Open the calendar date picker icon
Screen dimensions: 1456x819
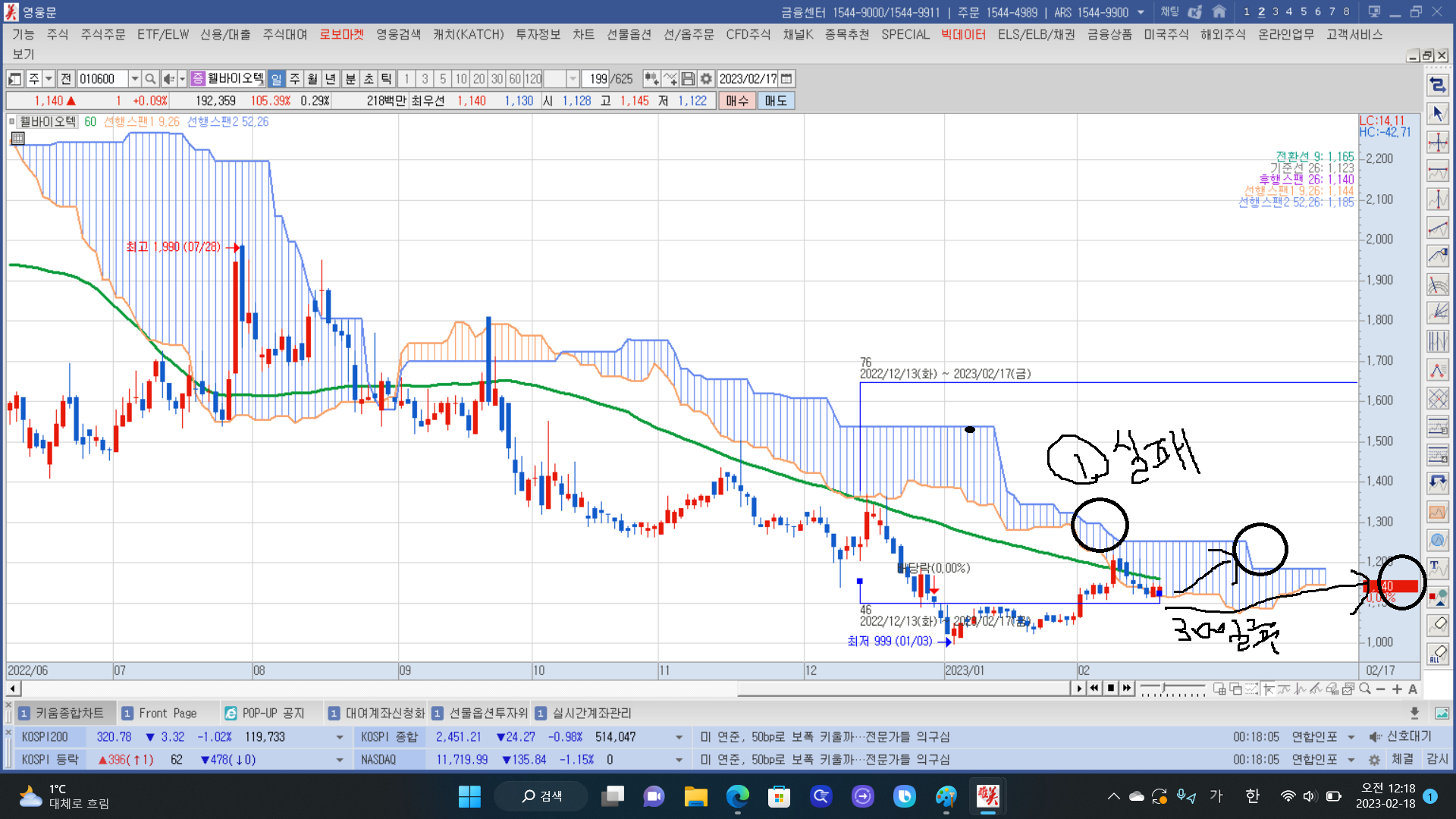click(x=786, y=79)
